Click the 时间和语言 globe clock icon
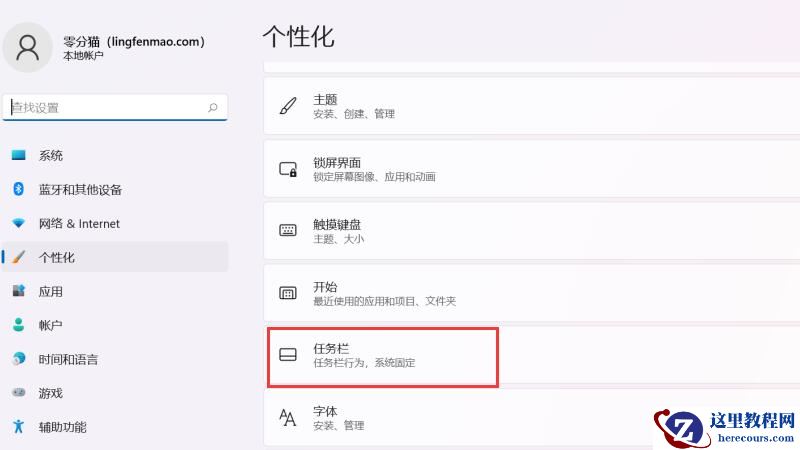This screenshot has width=800, height=450. click(x=19, y=359)
